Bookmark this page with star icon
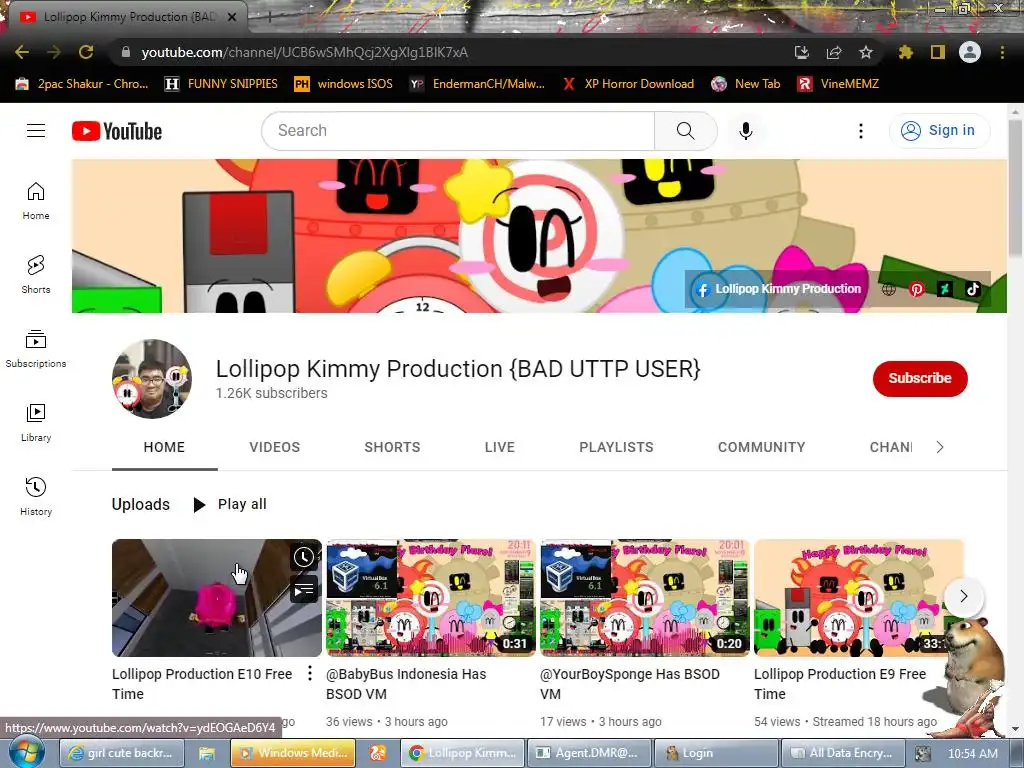 865,52
